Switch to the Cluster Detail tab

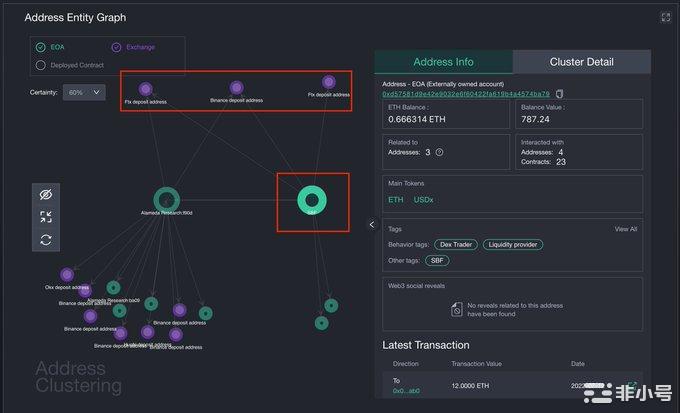click(581, 62)
